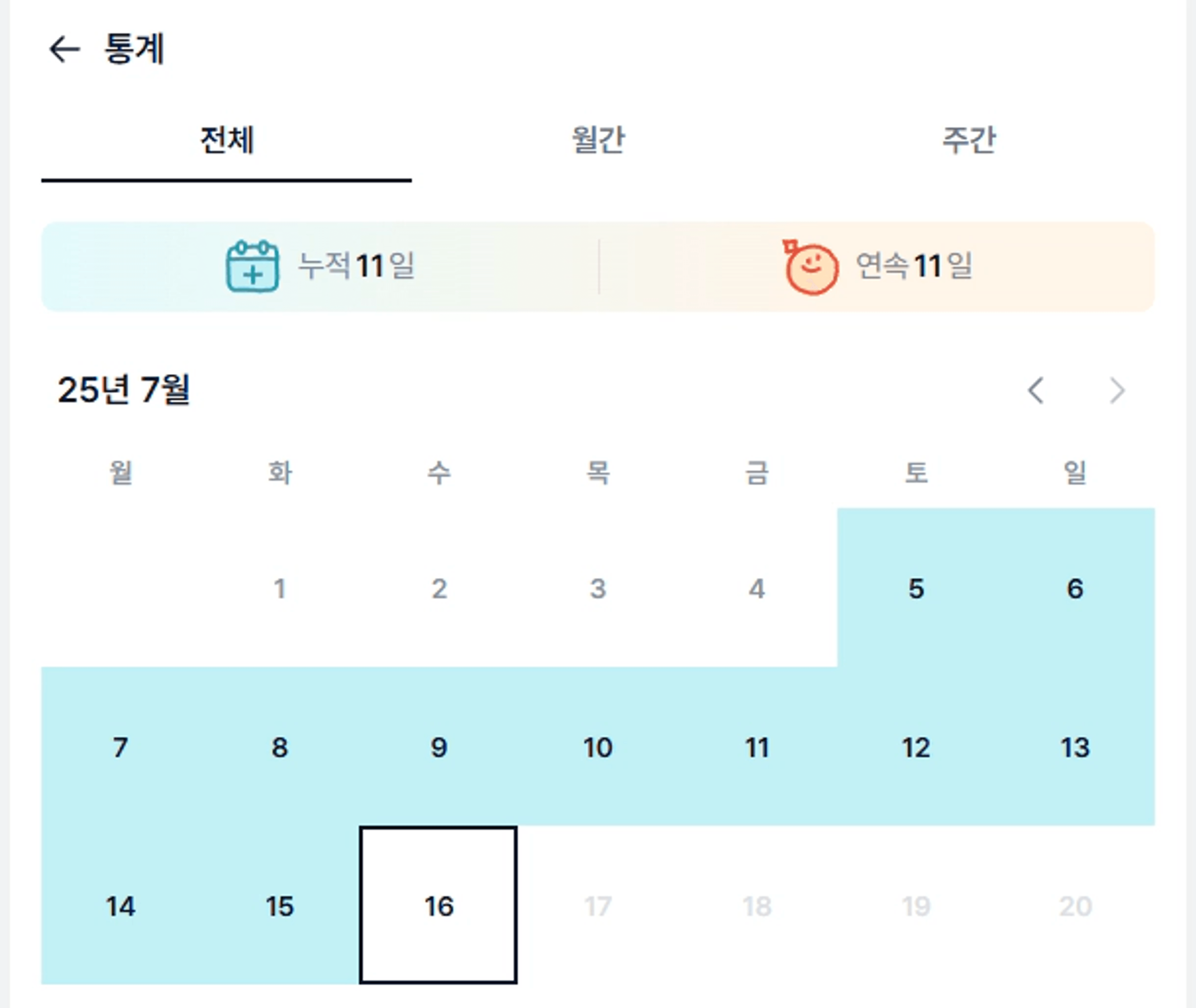Click the streak smiley face icon

[x=810, y=267]
